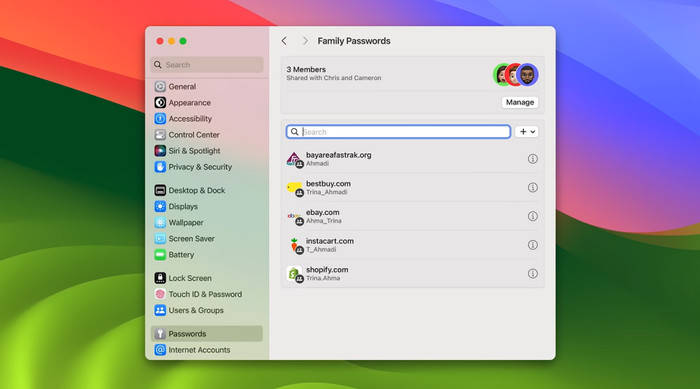Open the bestbuy.com name text
The height and width of the screenshot is (389, 700).
[x=328, y=184]
